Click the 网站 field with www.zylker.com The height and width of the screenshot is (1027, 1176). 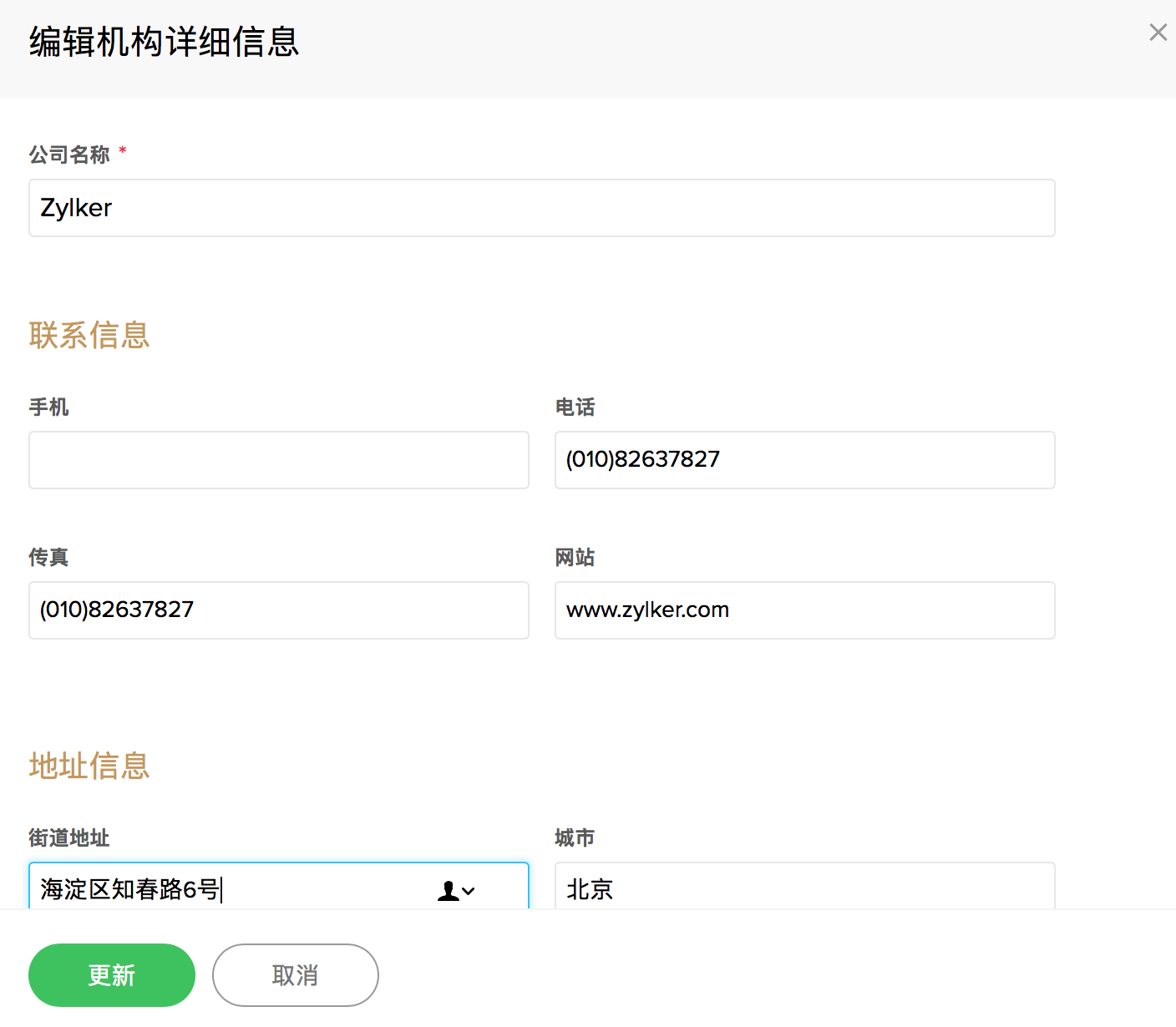click(x=804, y=610)
